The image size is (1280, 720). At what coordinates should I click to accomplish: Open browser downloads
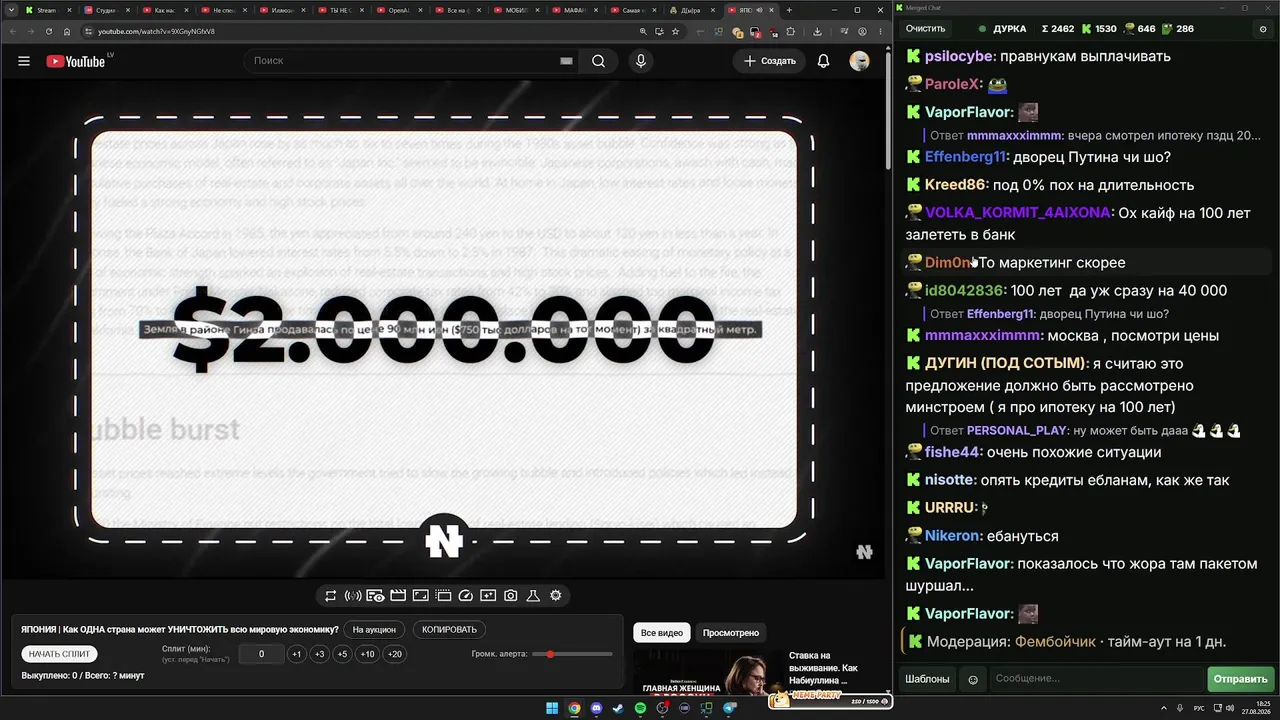[817, 31]
